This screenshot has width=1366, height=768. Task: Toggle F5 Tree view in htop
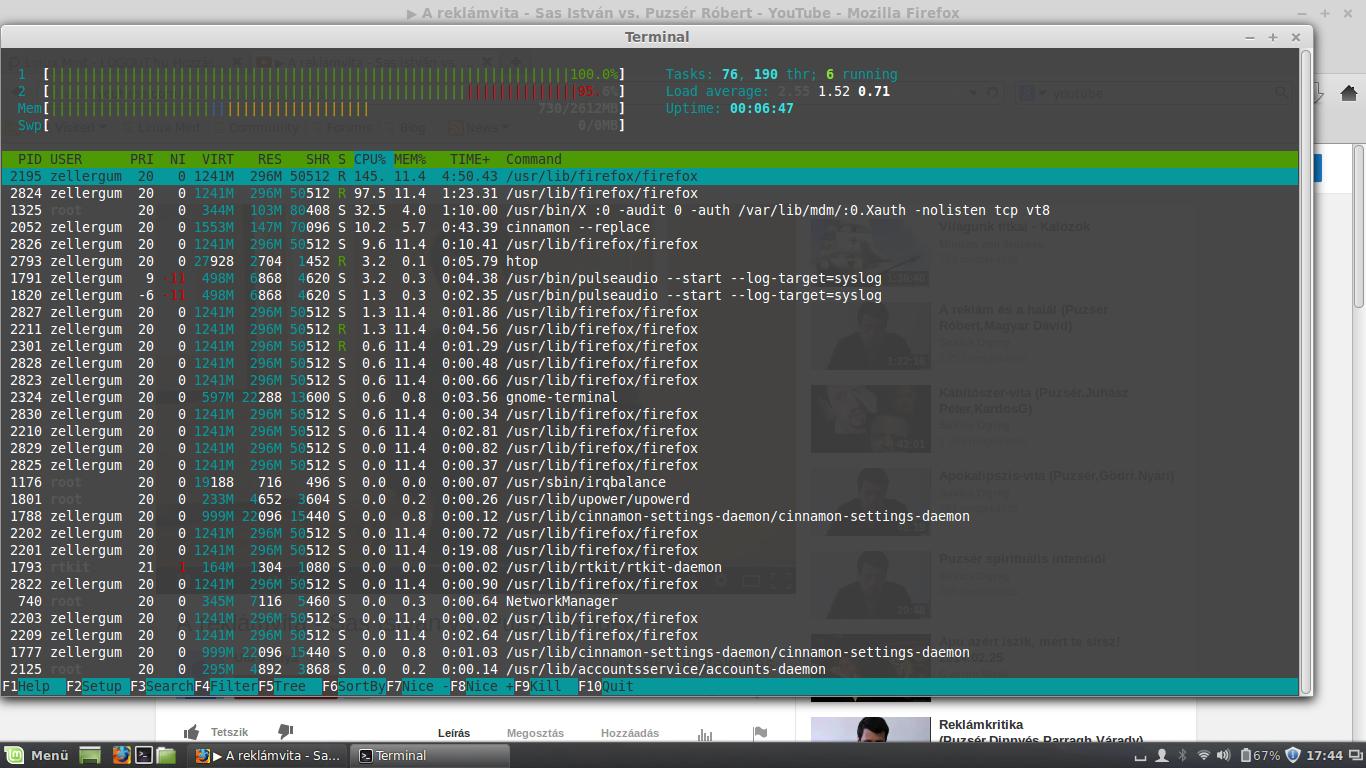(x=290, y=686)
